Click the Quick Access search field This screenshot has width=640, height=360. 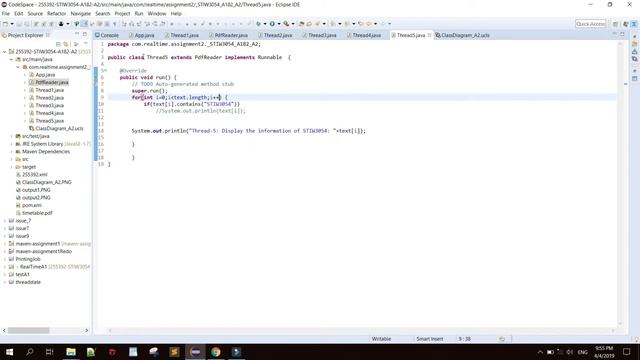(x=591, y=24)
